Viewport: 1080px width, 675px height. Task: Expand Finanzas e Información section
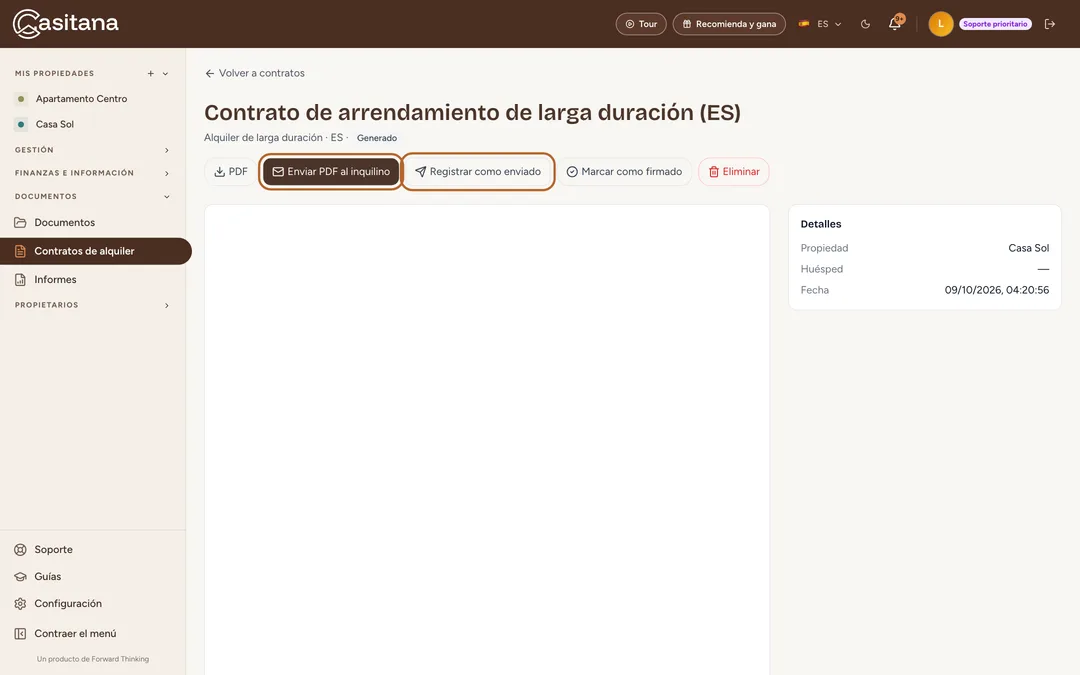point(92,173)
